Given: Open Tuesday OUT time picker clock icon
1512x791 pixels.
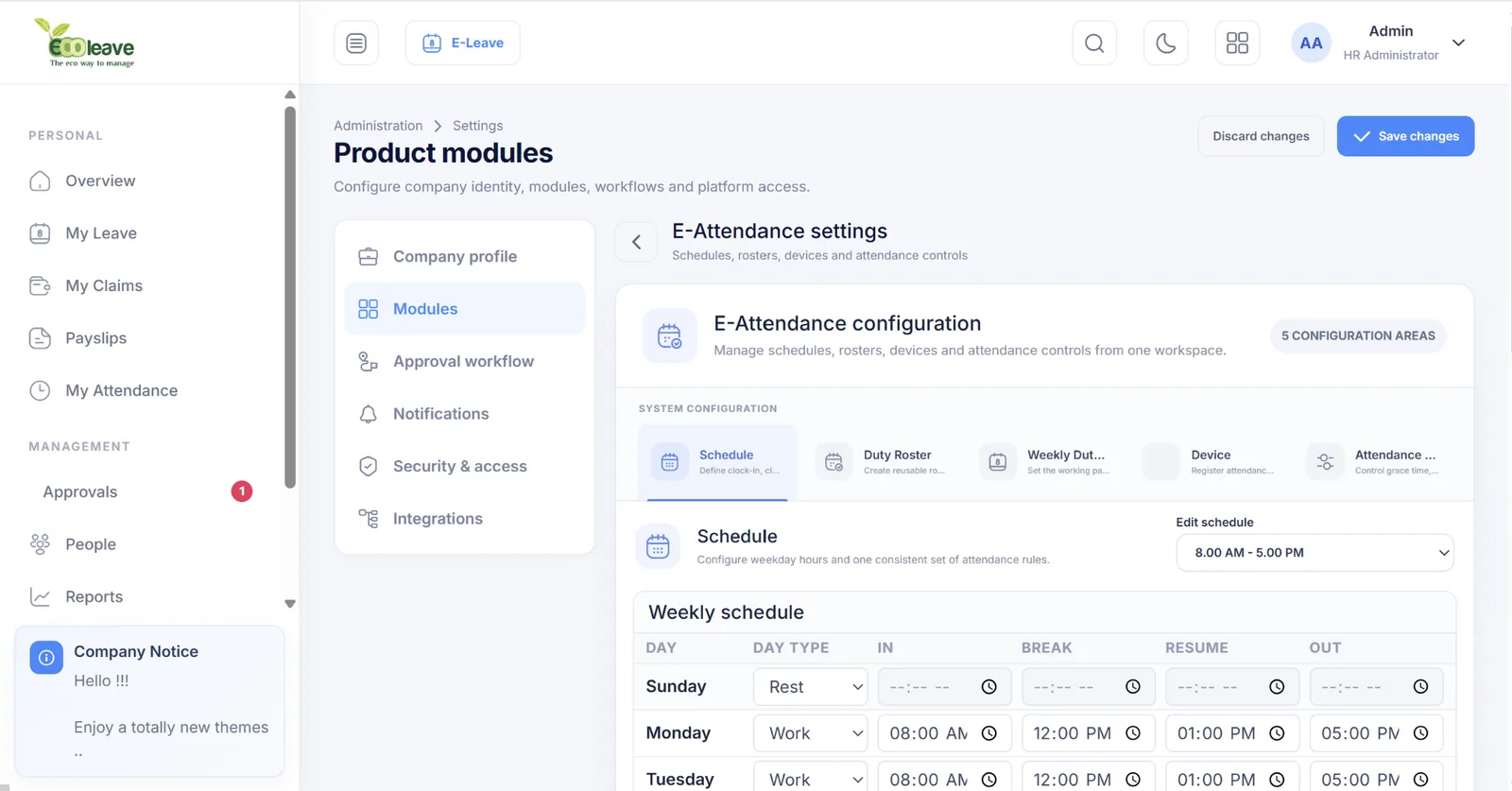Looking at the screenshot, I should click(x=1420, y=780).
